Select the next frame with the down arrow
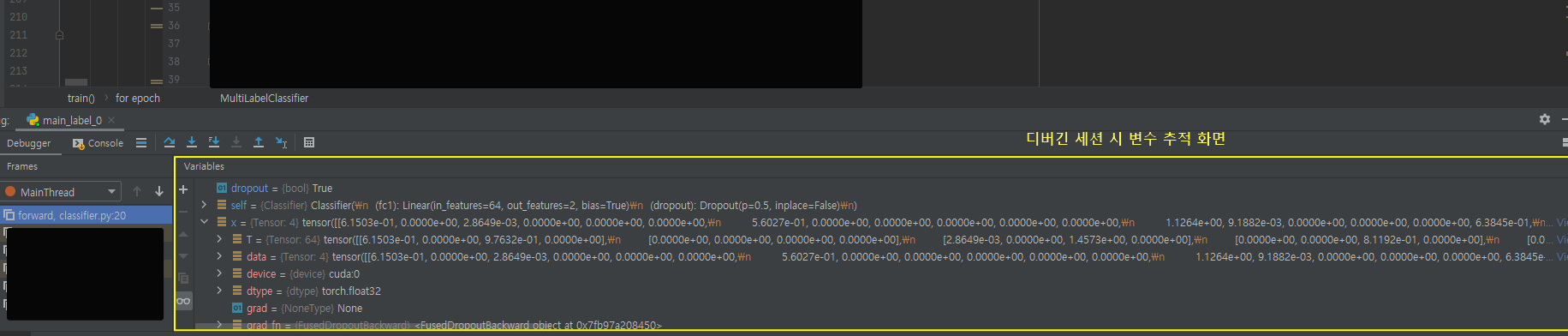 (159, 192)
